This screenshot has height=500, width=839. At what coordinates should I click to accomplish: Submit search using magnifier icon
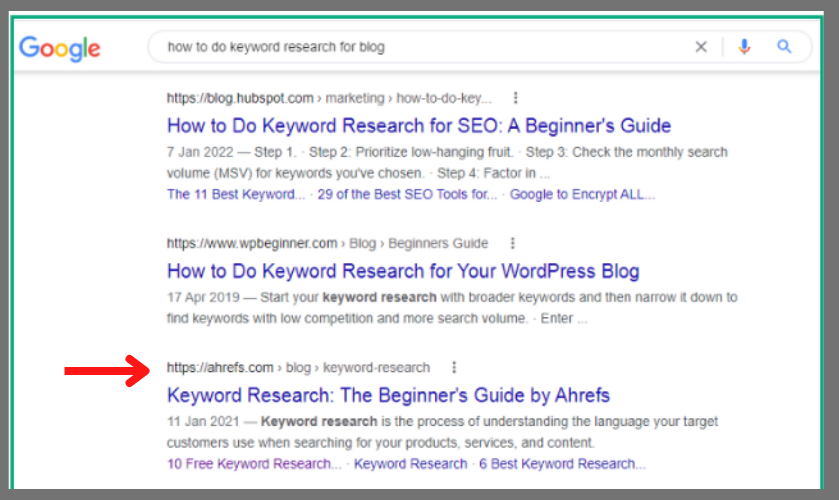pos(784,47)
